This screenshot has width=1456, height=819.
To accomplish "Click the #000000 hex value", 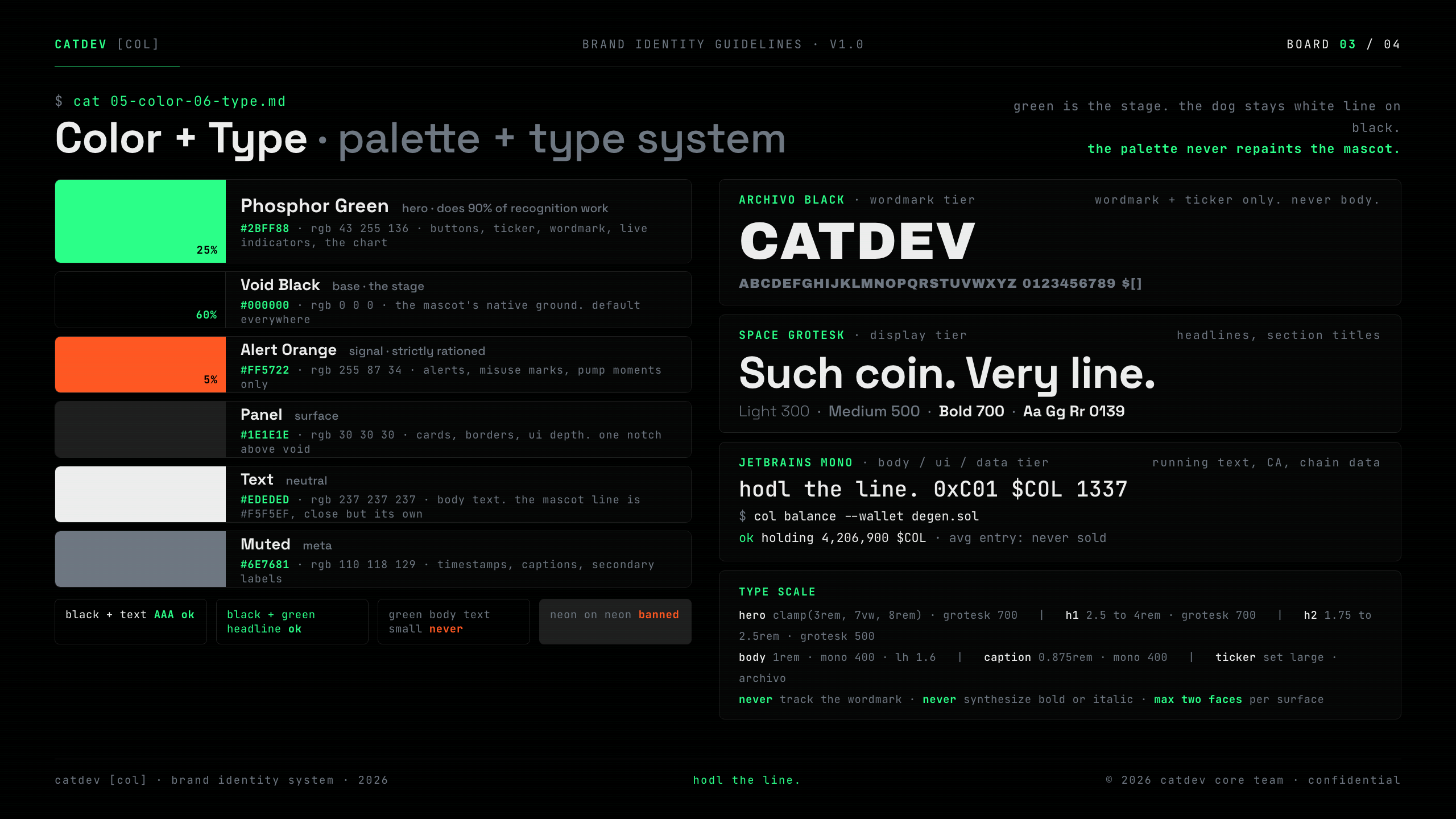I will pos(264,305).
